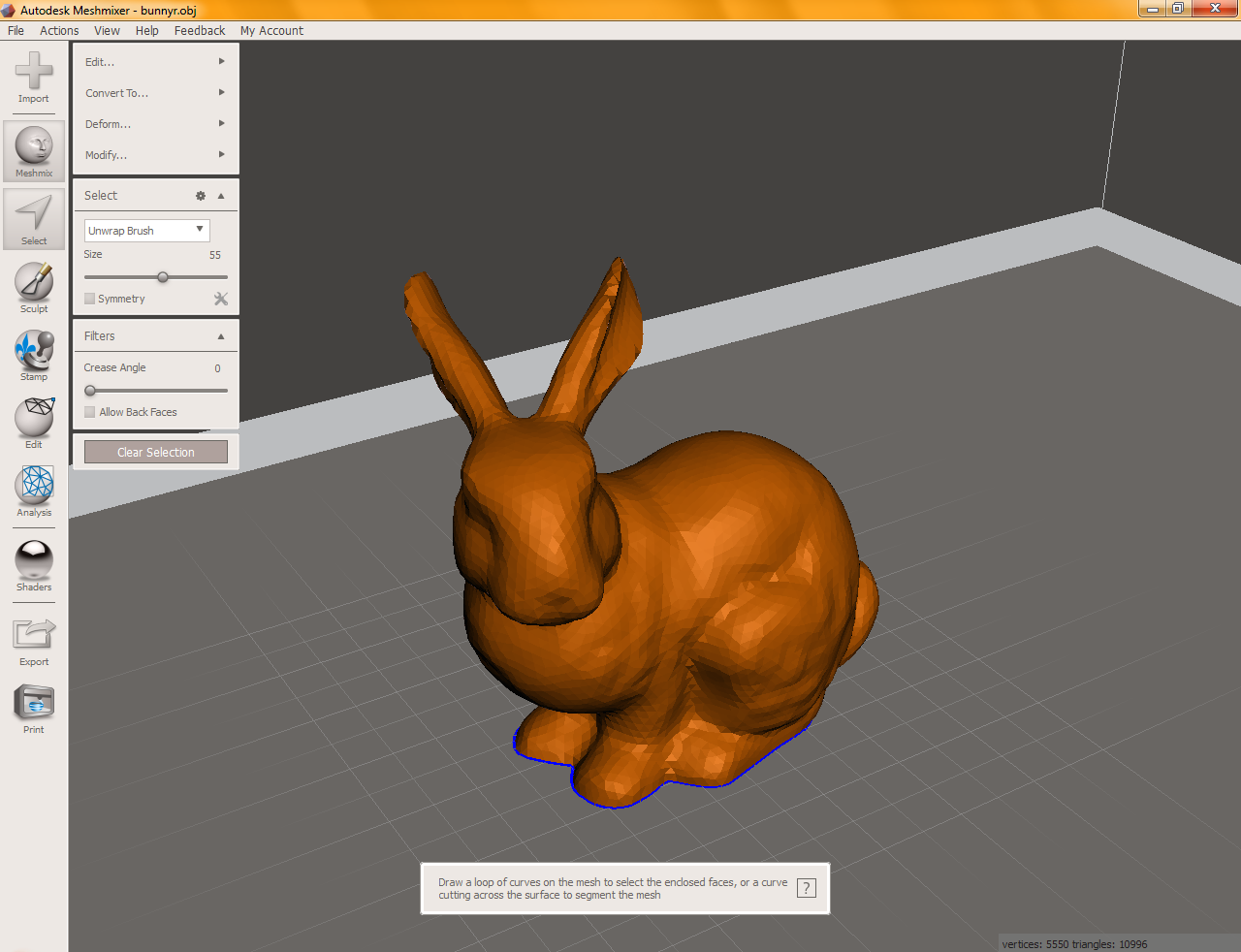Screen dimensions: 1241x952
Task: Open the Unwrap Brush dropdown
Action: point(147,231)
